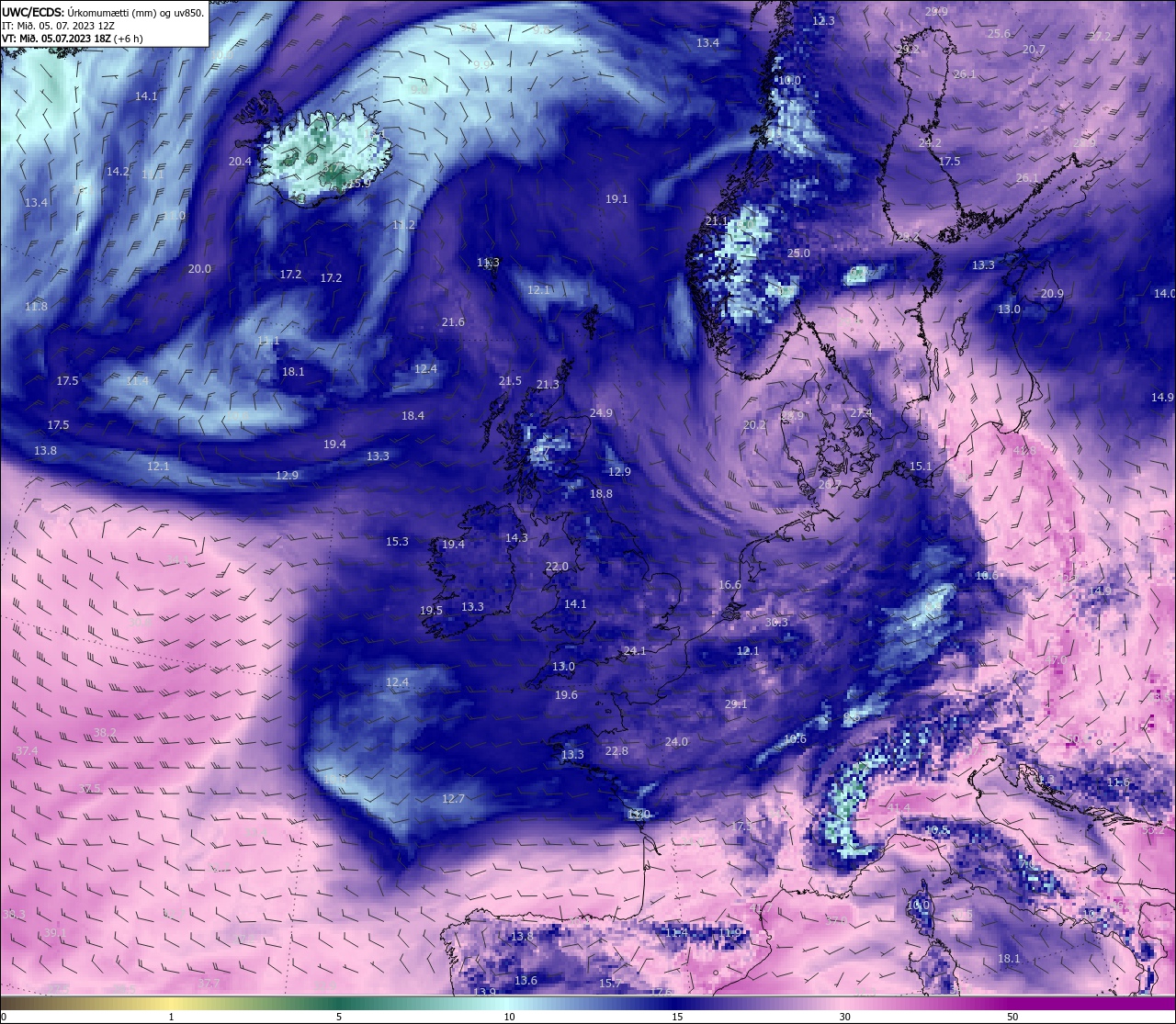Image resolution: width=1176 pixels, height=1024 pixels.
Task: Click the 13.9 value at the bottom
Action: (484, 992)
